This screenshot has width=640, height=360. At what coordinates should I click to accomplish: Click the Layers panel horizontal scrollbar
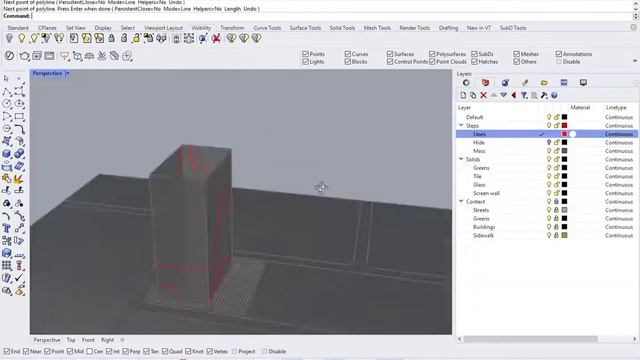[531, 339]
